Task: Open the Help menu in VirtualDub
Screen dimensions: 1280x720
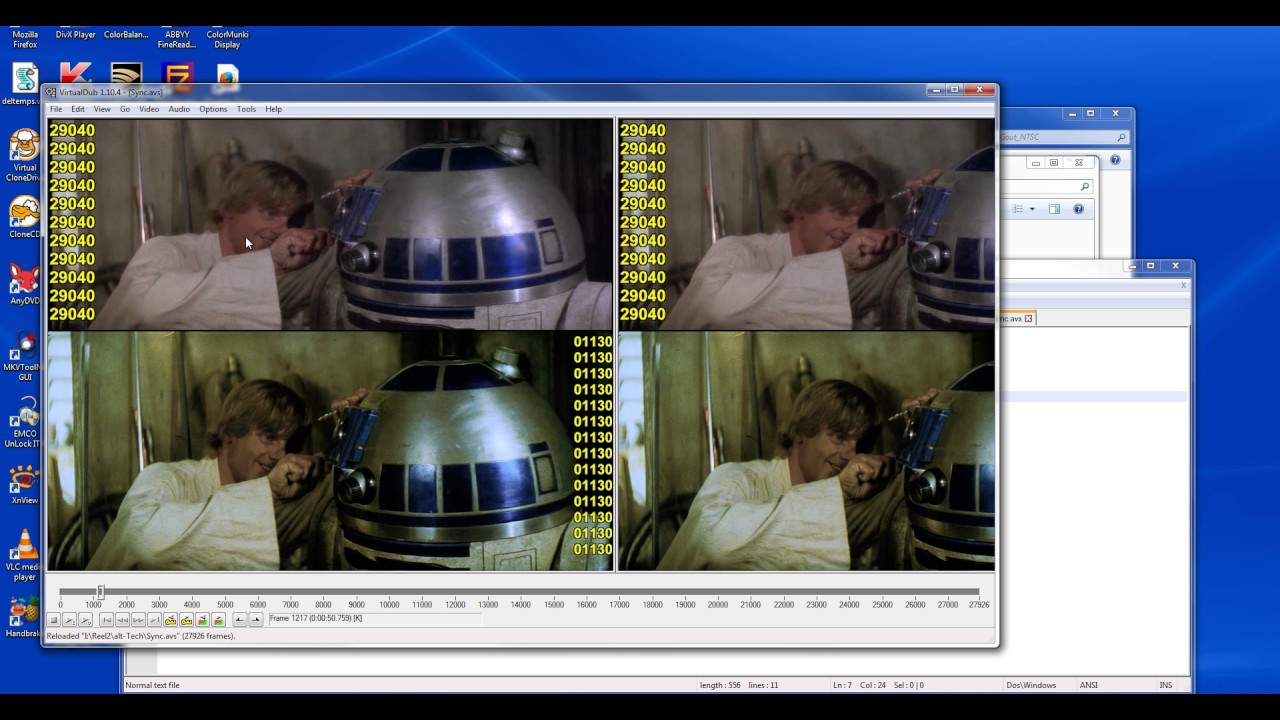Action: pyautogui.click(x=273, y=109)
